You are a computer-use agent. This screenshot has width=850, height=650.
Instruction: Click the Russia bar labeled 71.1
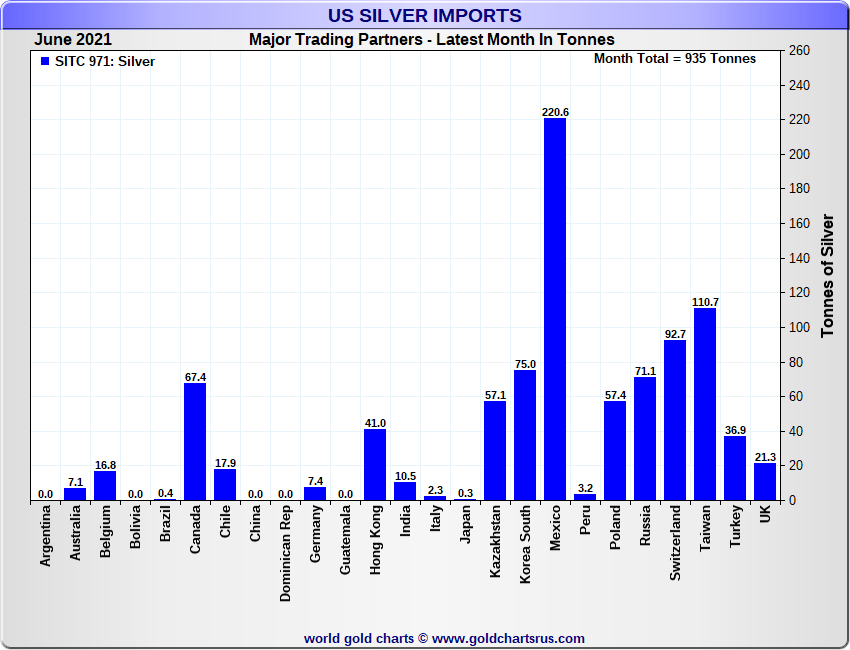[645, 438]
